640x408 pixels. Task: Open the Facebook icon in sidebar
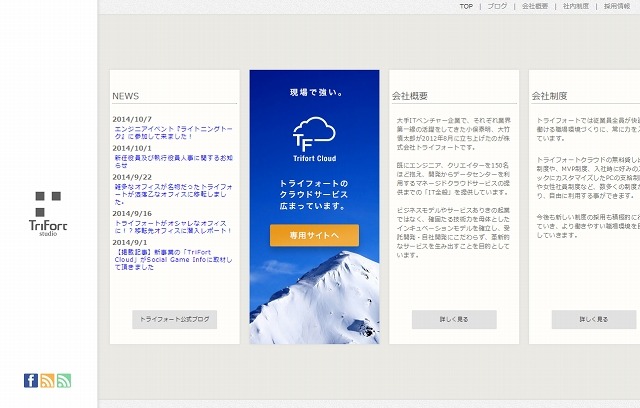31,380
